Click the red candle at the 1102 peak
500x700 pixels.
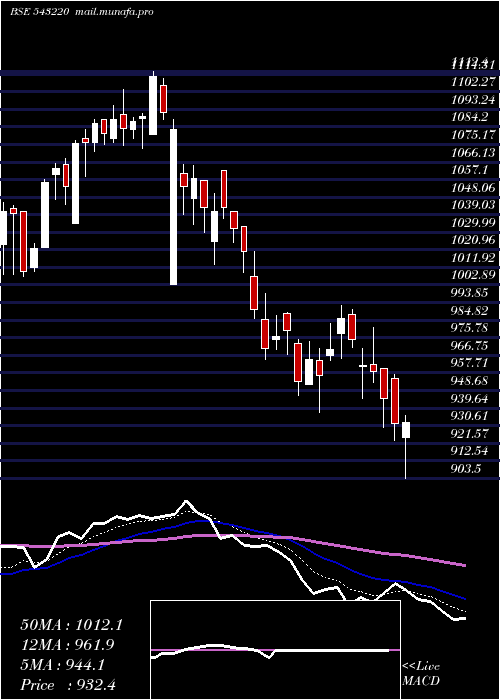point(163,99)
